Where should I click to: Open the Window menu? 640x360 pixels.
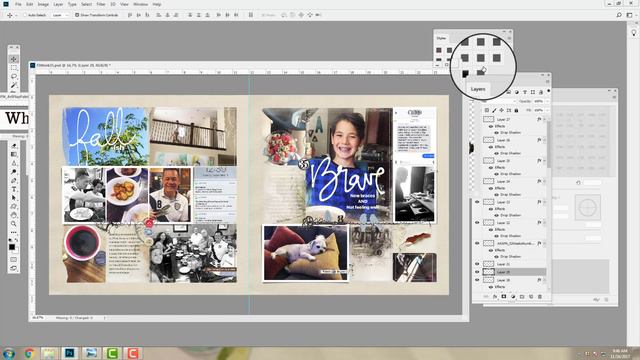point(141,4)
